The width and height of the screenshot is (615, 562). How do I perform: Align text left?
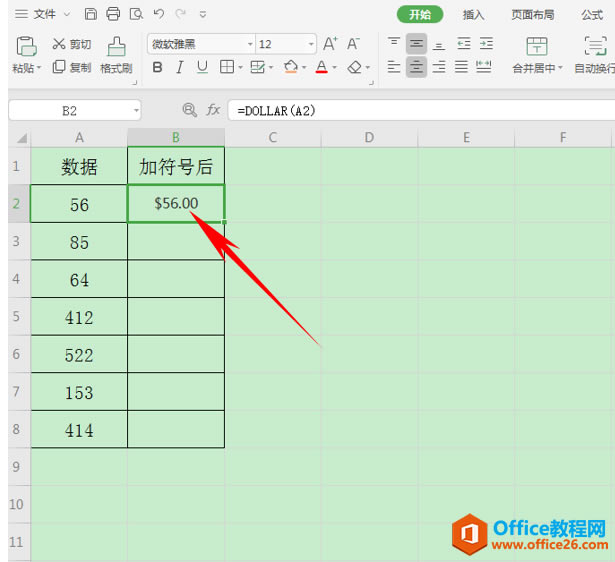(x=394, y=67)
